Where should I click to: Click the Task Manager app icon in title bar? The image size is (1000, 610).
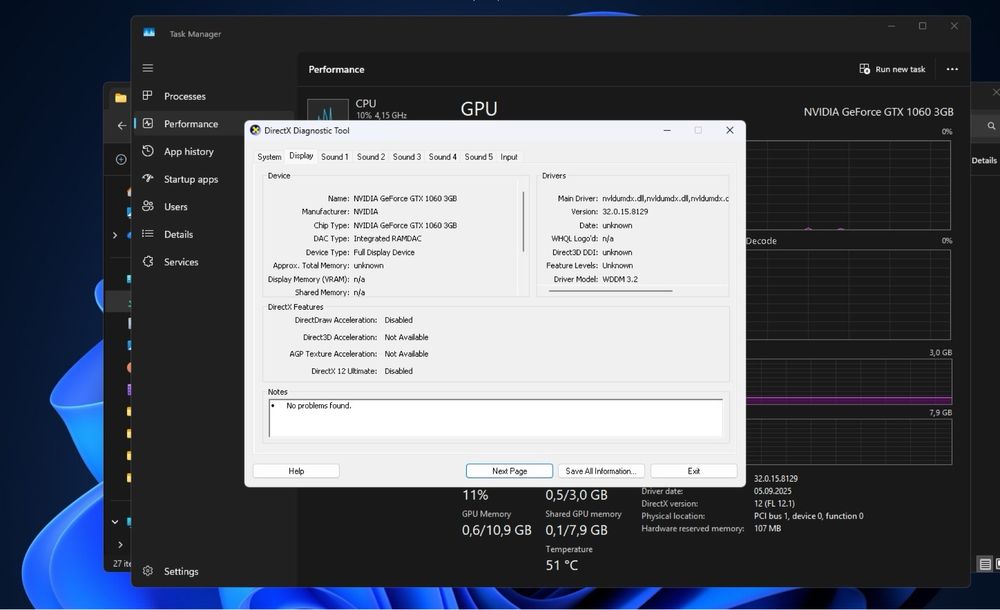point(149,33)
